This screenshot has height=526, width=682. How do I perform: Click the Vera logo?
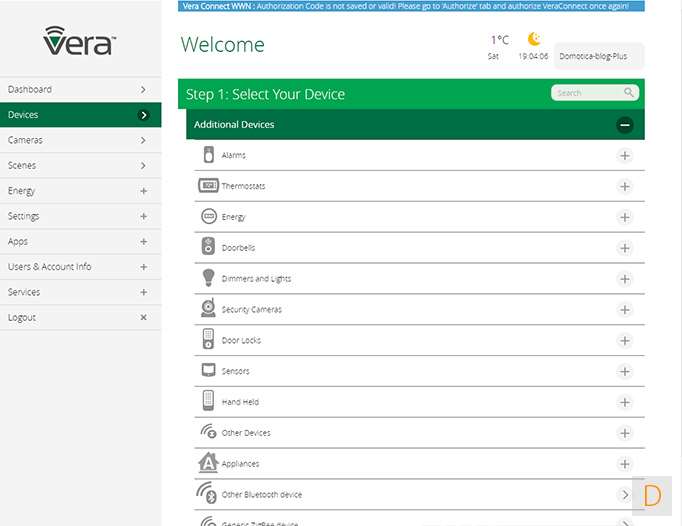click(80, 41)
